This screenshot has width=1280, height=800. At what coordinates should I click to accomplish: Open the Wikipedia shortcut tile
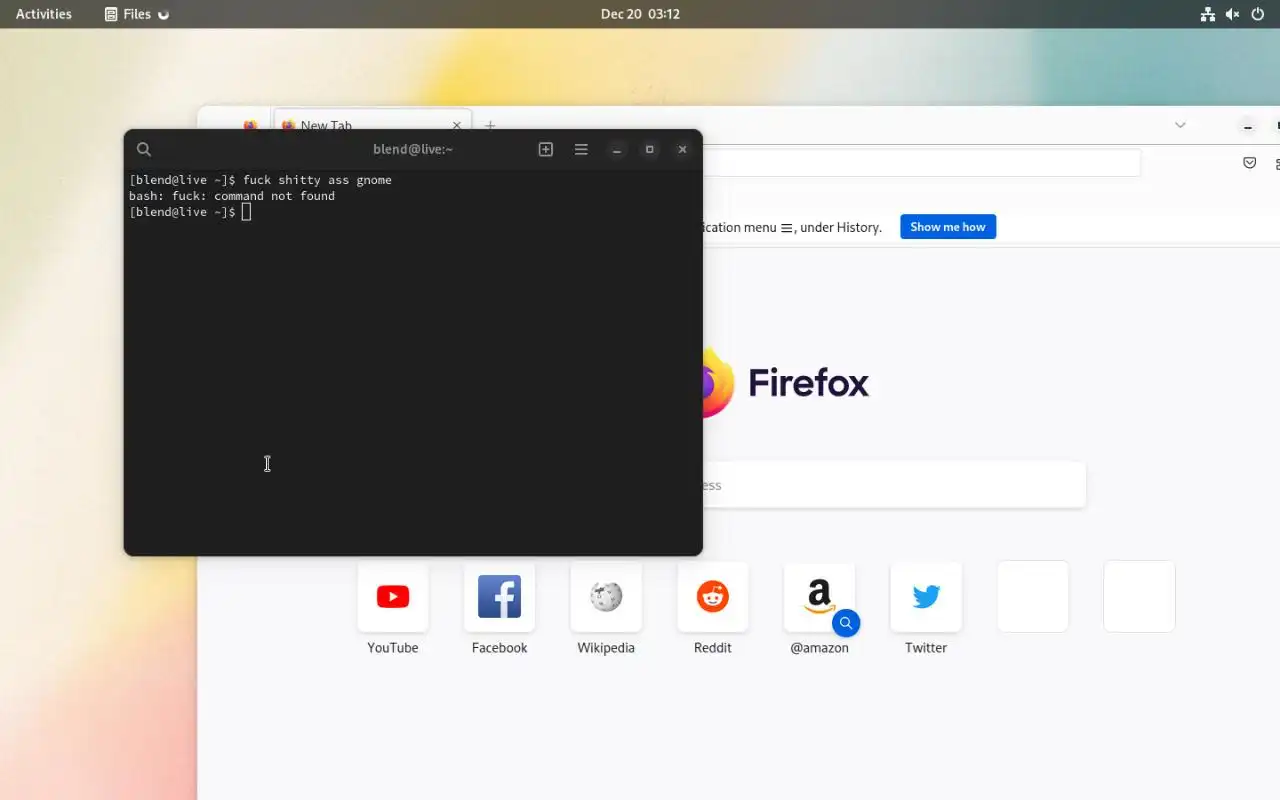tap(606, 597)
